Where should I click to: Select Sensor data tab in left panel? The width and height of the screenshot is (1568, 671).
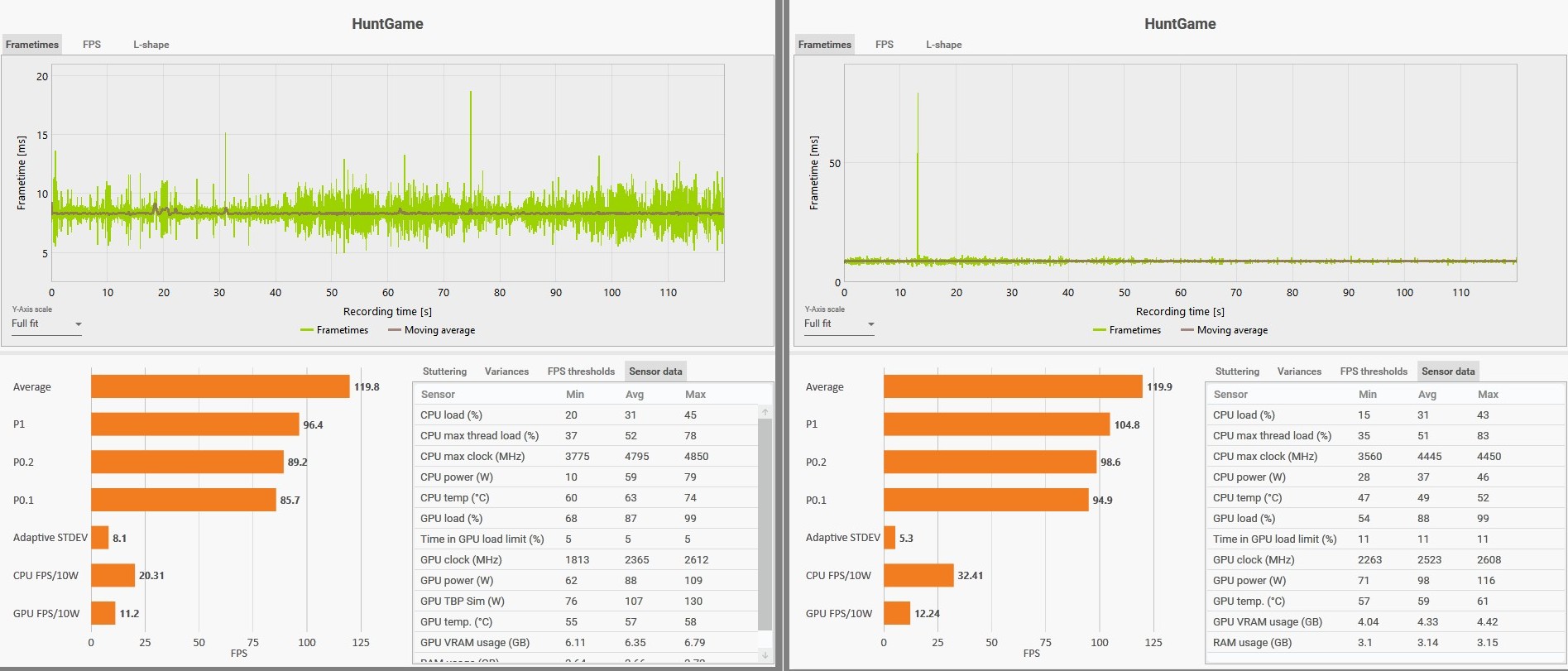tap(655, 371)
